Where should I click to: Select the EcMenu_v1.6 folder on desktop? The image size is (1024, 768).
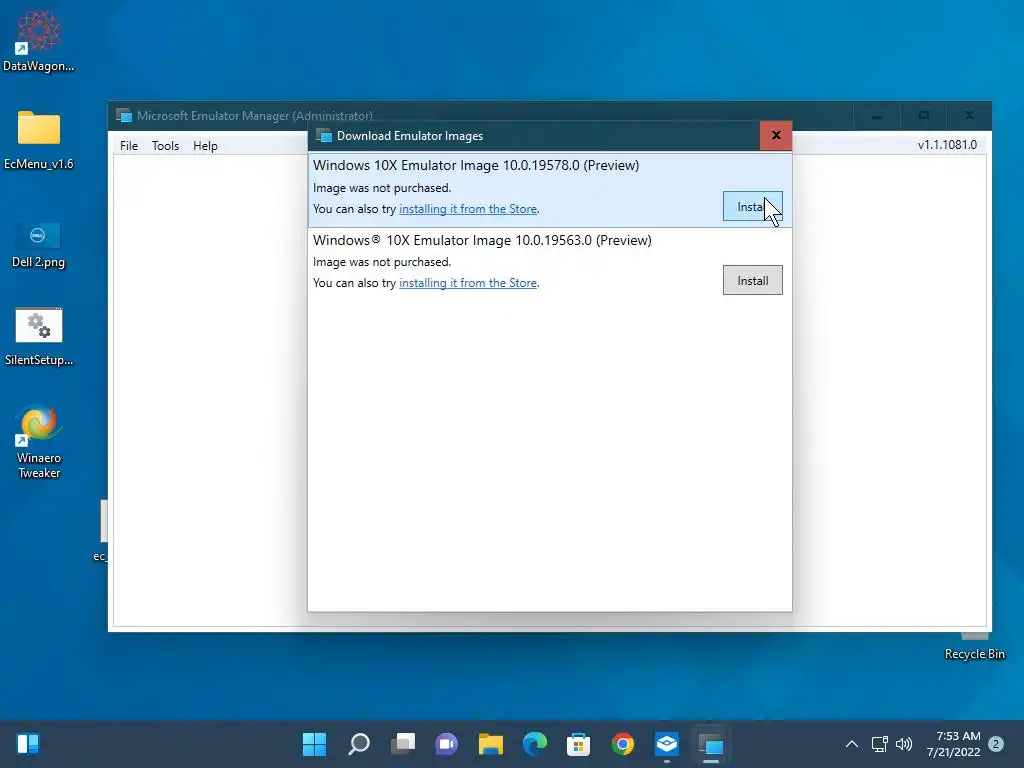pos(39,139)
